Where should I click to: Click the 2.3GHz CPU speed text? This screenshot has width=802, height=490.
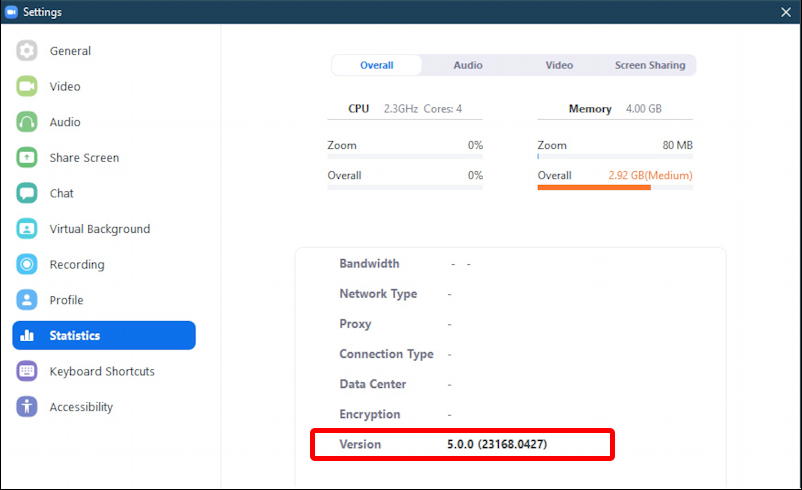tap(400, 108)
